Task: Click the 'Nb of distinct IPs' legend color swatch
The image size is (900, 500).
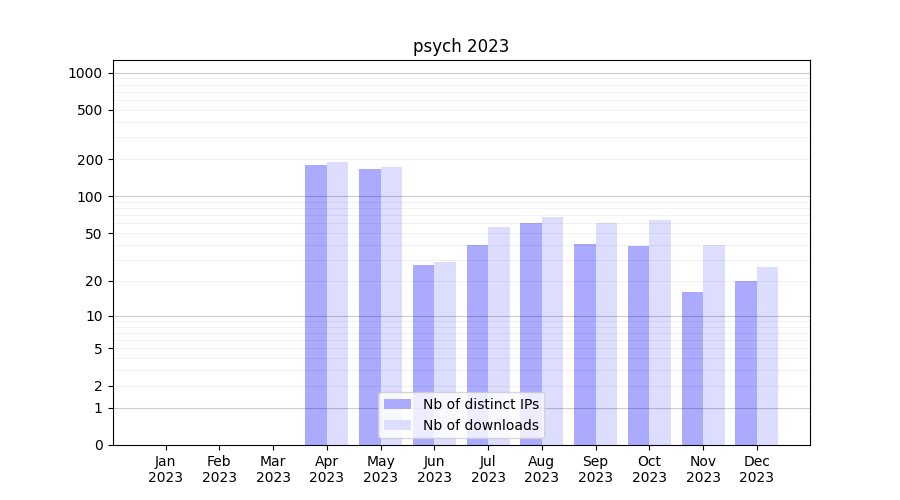Action: (x=397, y=404)
